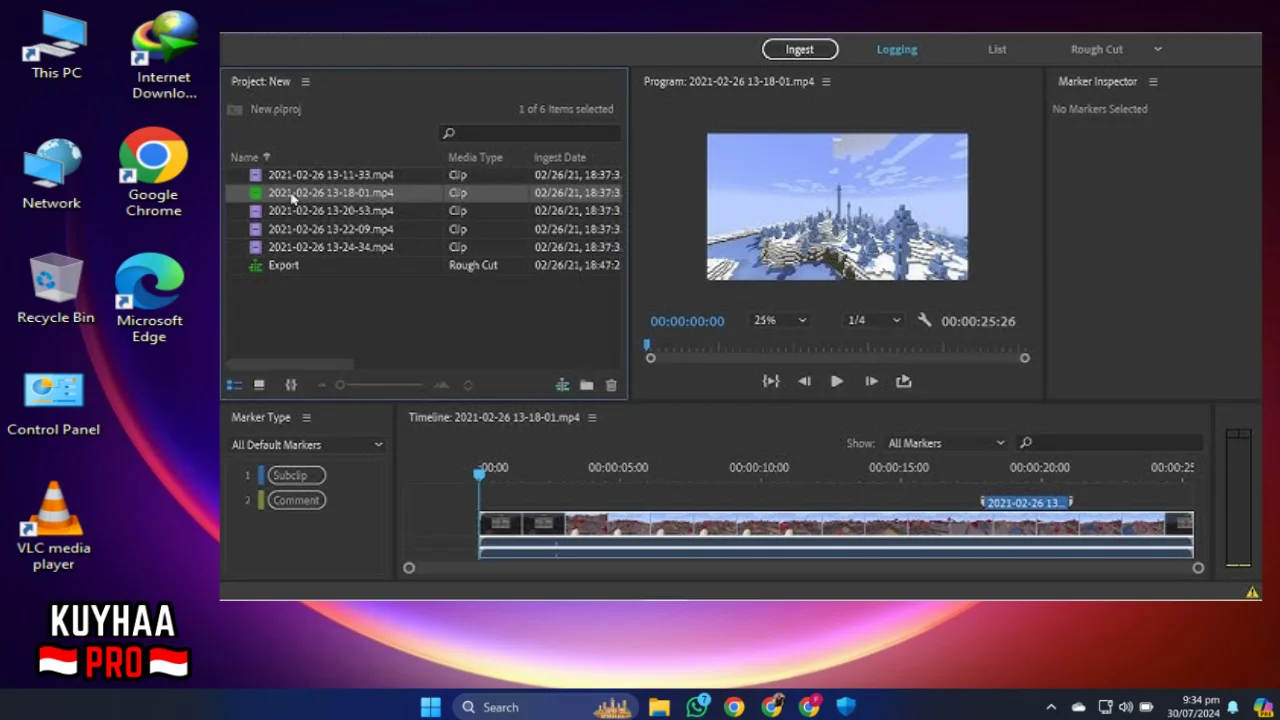Click the taskbar Search box
1280x720 pixels.
click(546, 707)
